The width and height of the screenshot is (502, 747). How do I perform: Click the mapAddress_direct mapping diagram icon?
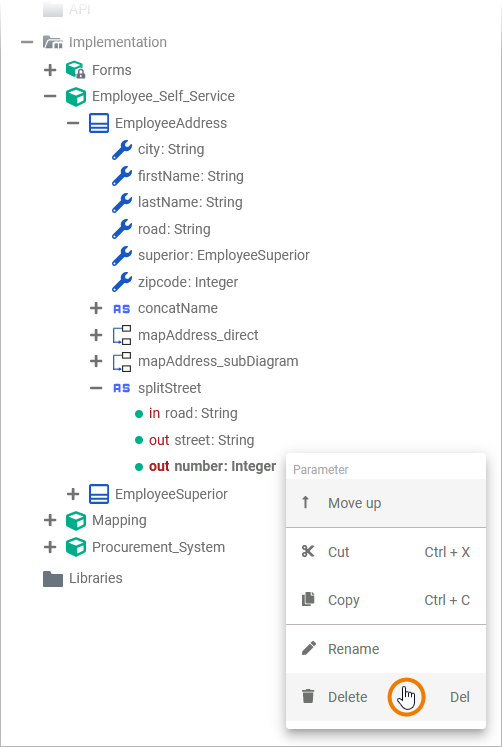(x=121, y=335)
